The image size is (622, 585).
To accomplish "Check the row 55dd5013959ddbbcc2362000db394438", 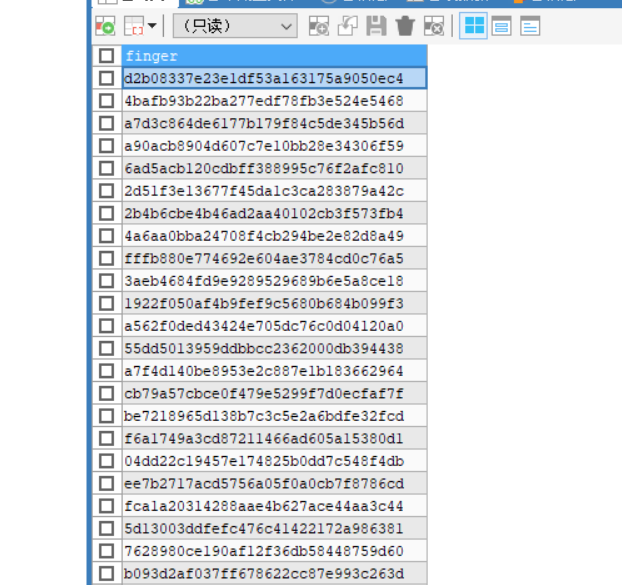I will 106,348.
